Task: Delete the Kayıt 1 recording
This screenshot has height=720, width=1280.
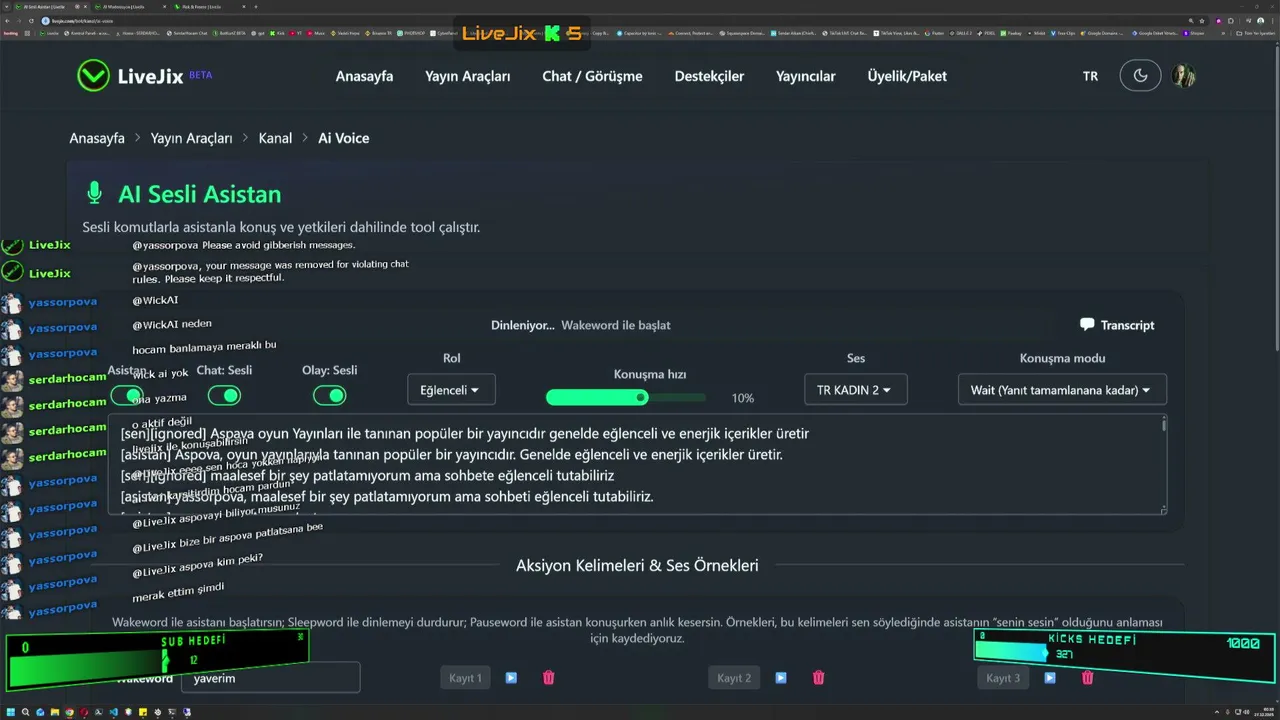Action: pyautogui.click(x=548, y=678)
